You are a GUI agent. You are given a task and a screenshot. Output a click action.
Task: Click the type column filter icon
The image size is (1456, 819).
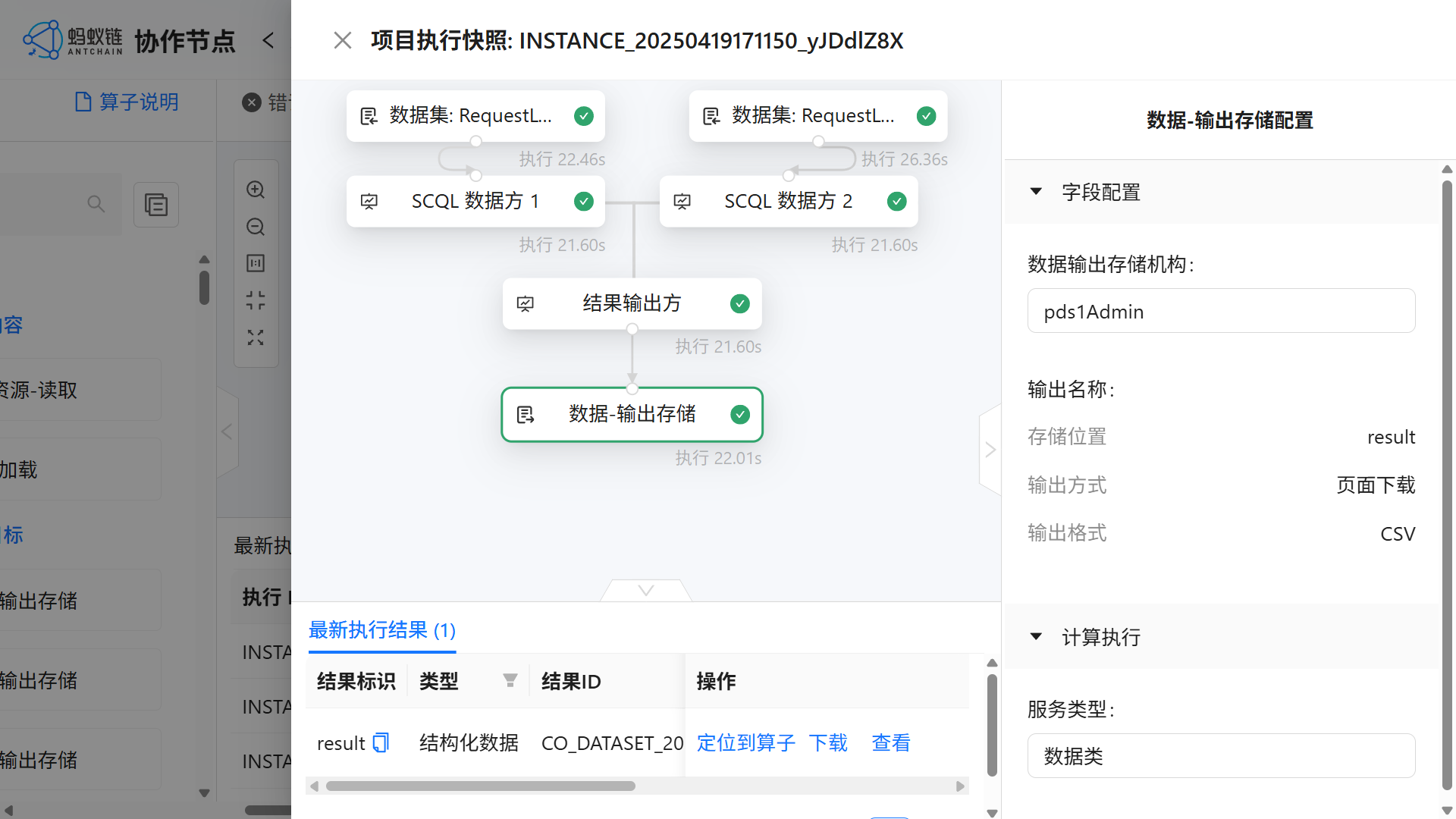[510, 681]
